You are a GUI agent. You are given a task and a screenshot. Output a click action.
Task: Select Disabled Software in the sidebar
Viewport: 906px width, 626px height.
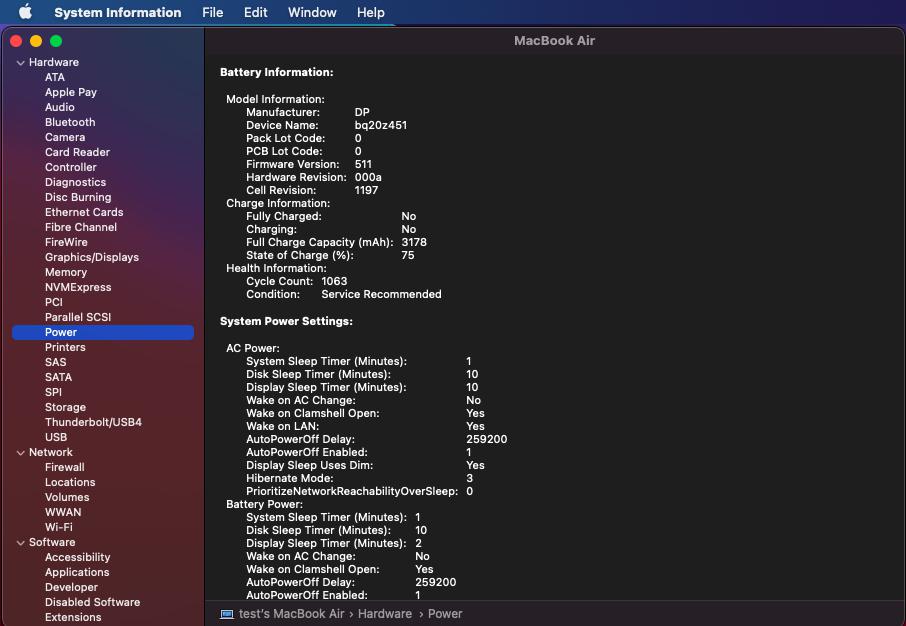click(92, 603)
